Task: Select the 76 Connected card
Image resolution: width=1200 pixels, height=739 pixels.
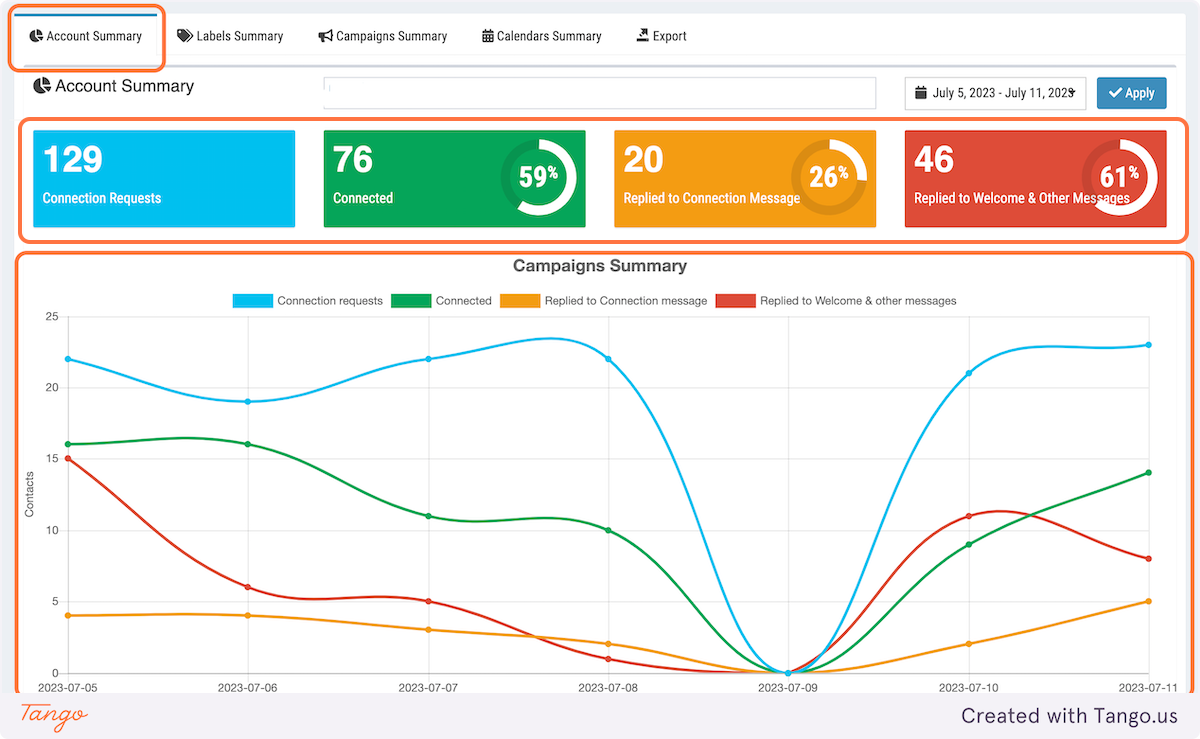Action: click(454, 179)
